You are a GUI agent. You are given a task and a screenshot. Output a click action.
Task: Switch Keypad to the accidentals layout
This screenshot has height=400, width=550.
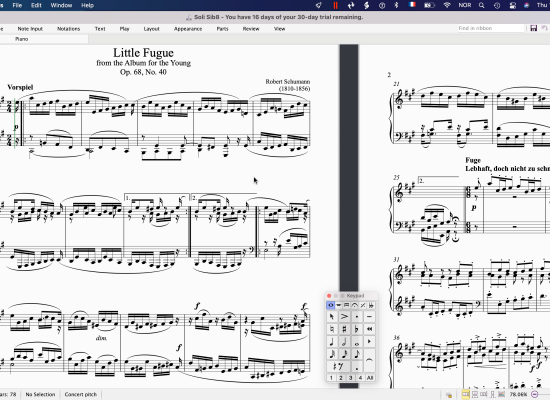[371, 305]
